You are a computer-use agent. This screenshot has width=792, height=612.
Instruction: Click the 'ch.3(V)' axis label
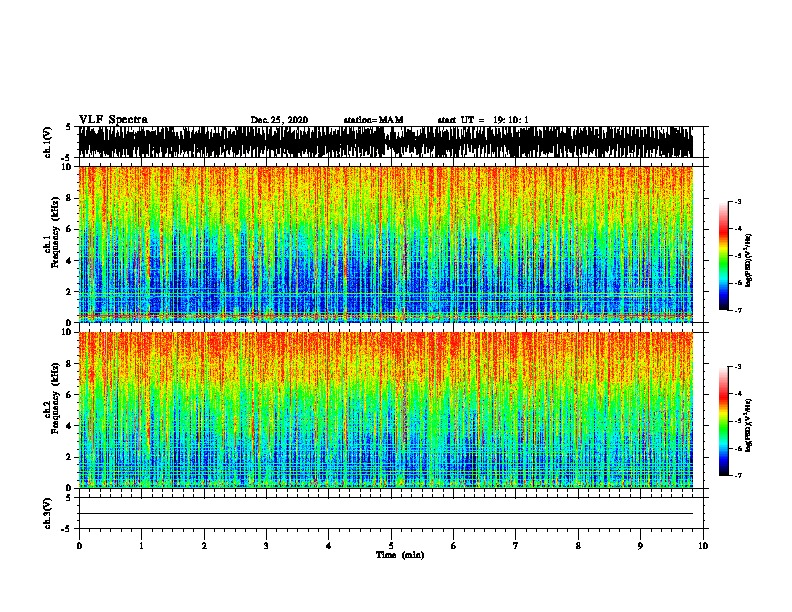click(x=48, y=513)
